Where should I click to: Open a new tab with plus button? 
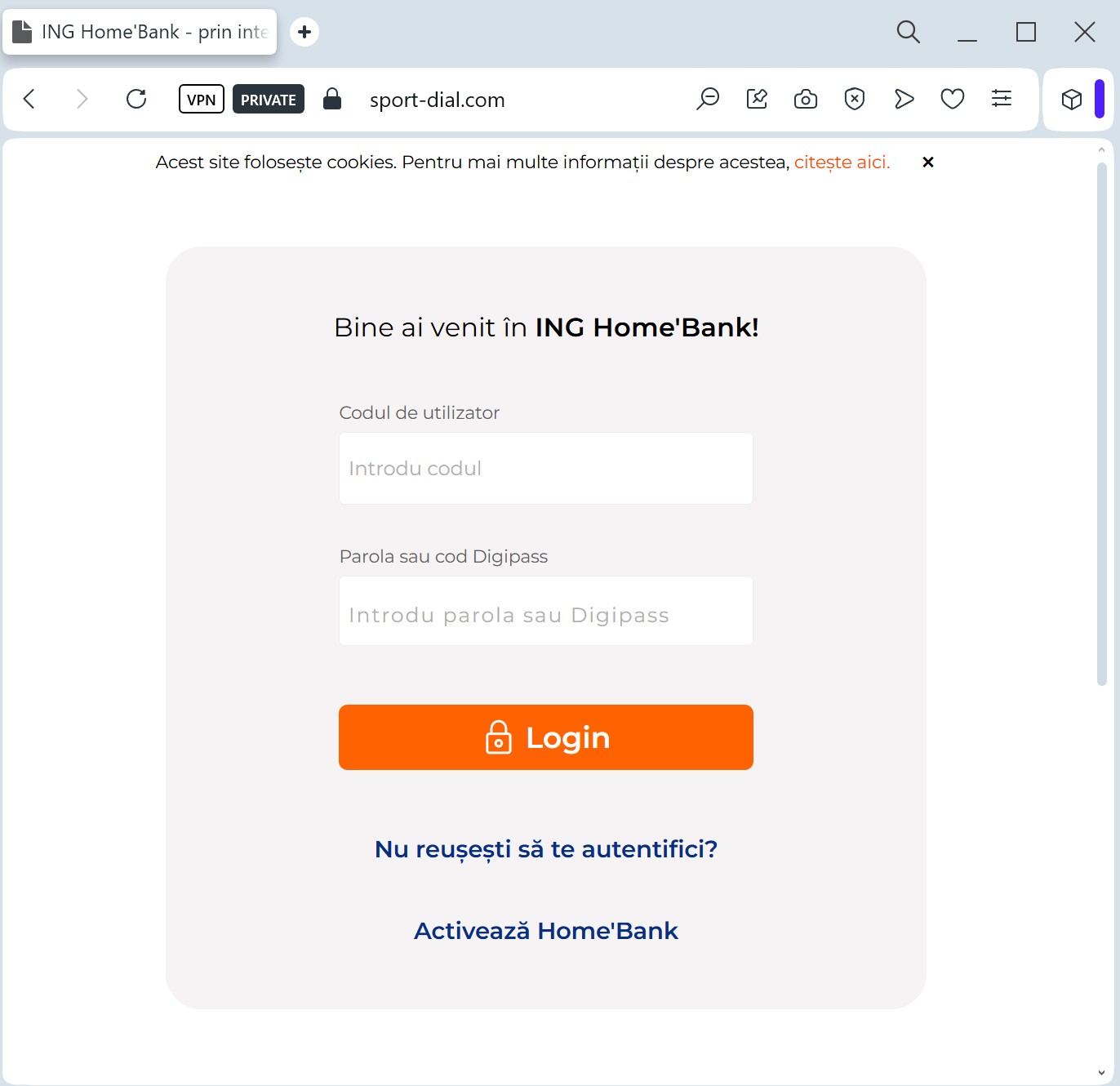point(304,32)
